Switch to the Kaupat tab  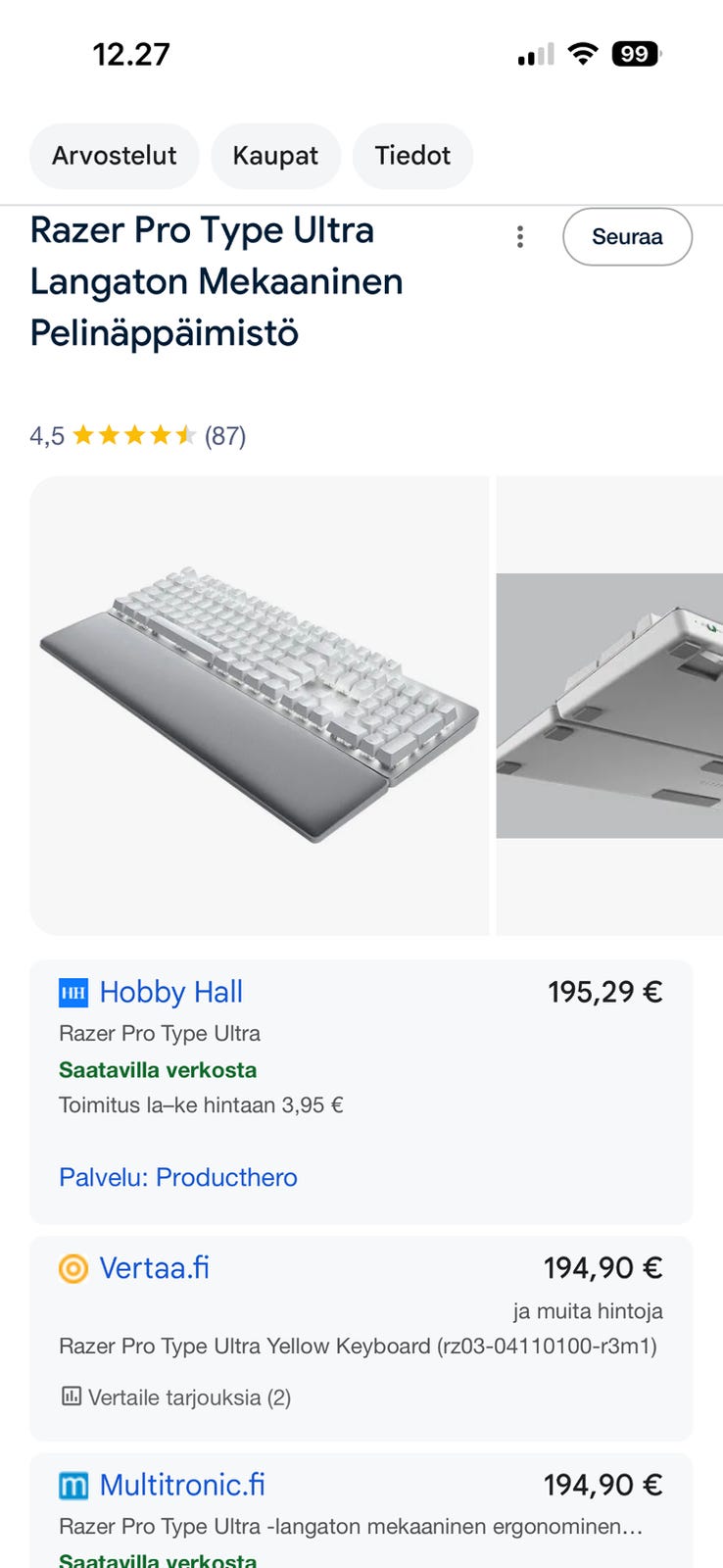point(275,156)
